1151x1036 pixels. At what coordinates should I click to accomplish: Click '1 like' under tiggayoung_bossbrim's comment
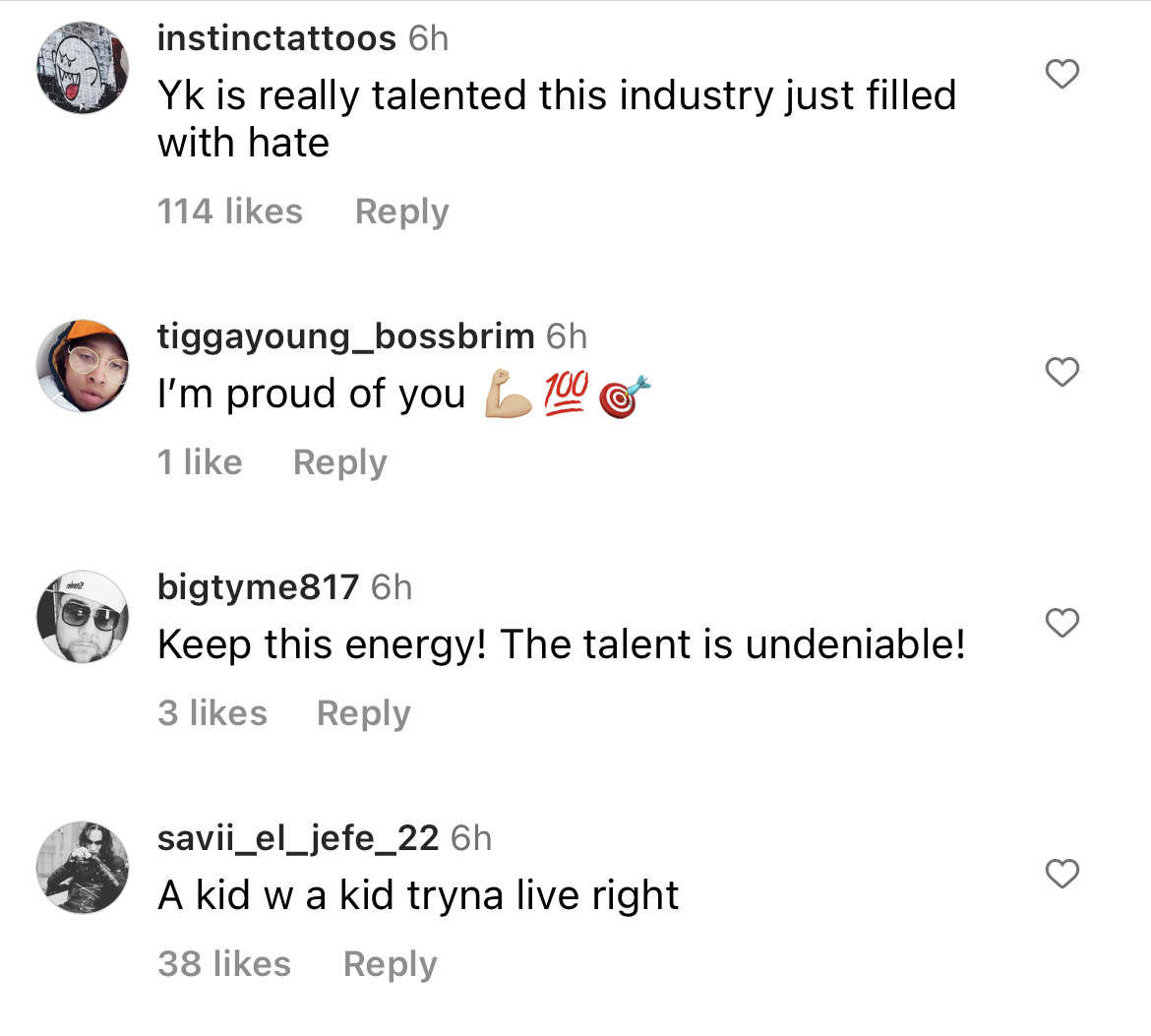[200, 461]
